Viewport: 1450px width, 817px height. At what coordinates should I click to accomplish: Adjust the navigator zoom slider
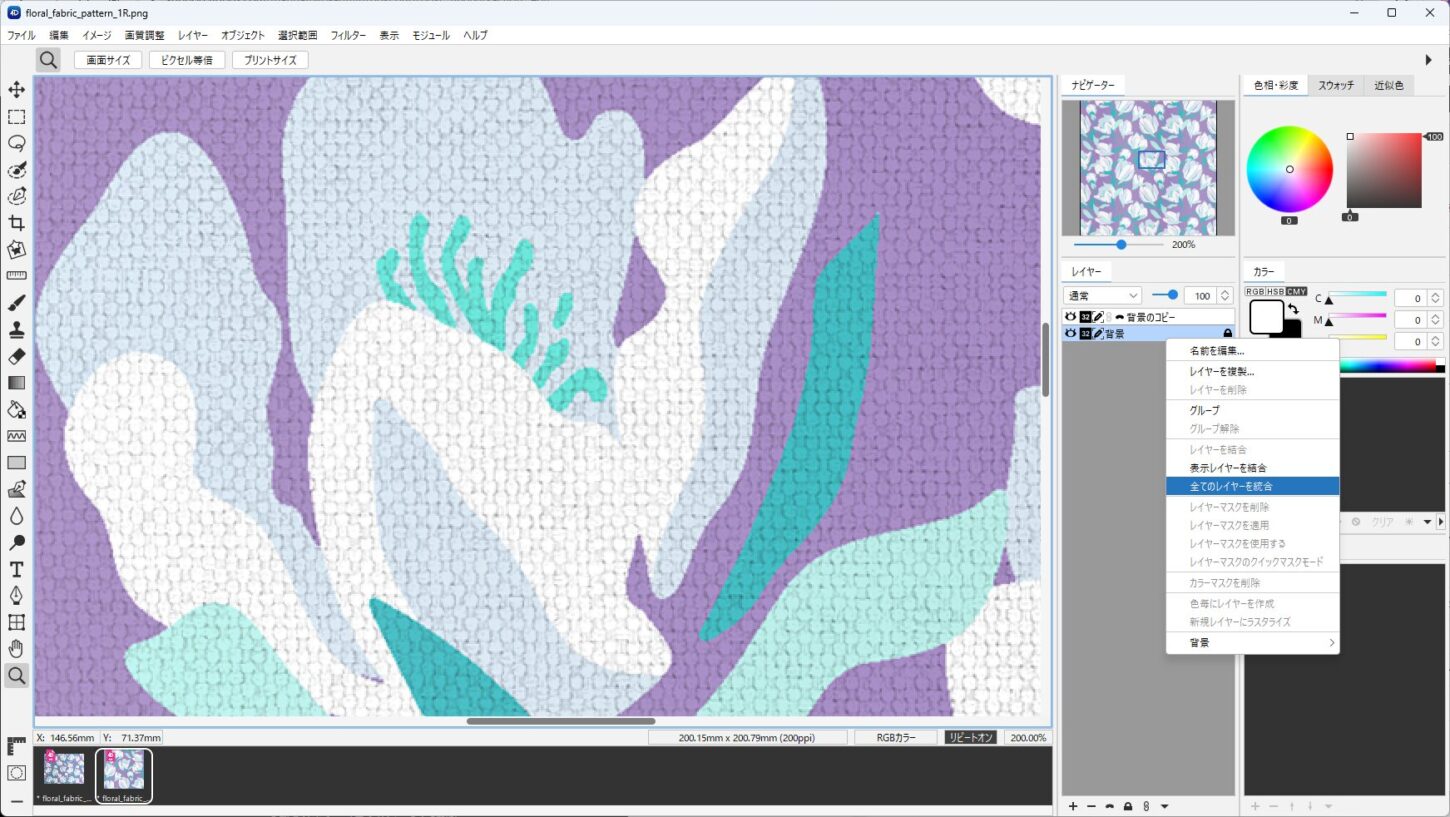click(1120, 244)
